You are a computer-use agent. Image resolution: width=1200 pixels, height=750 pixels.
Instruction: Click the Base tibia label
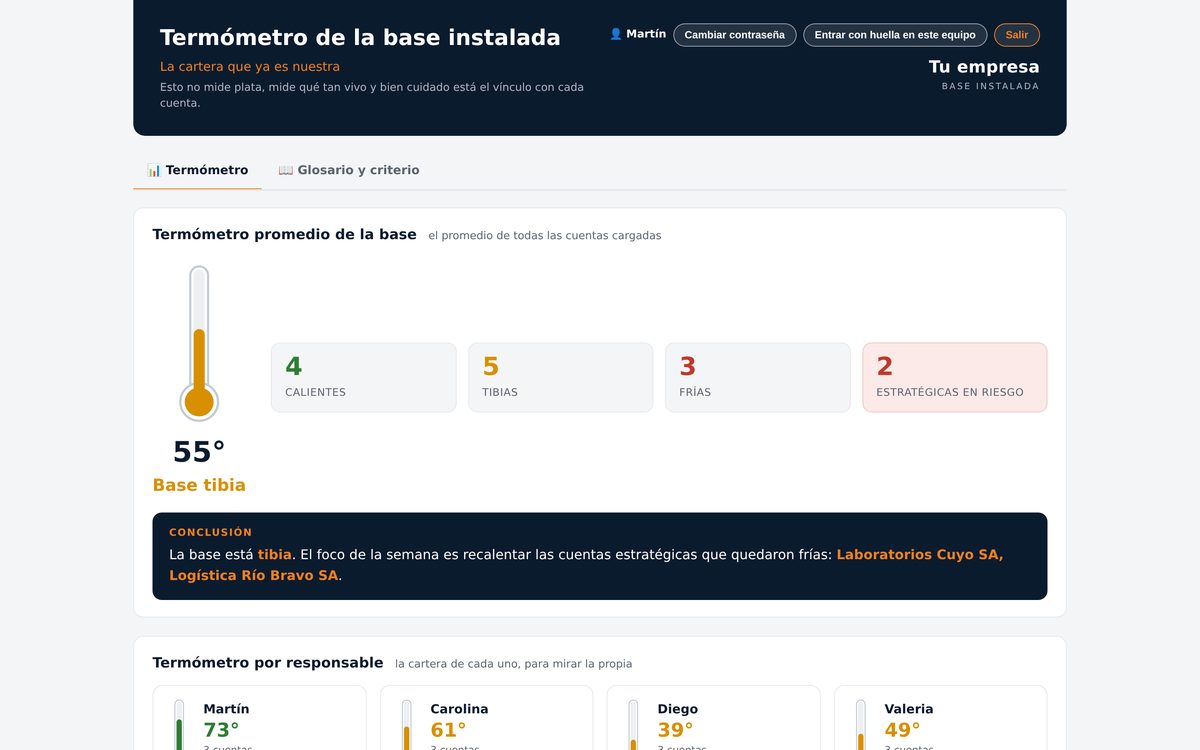point(199,485)
